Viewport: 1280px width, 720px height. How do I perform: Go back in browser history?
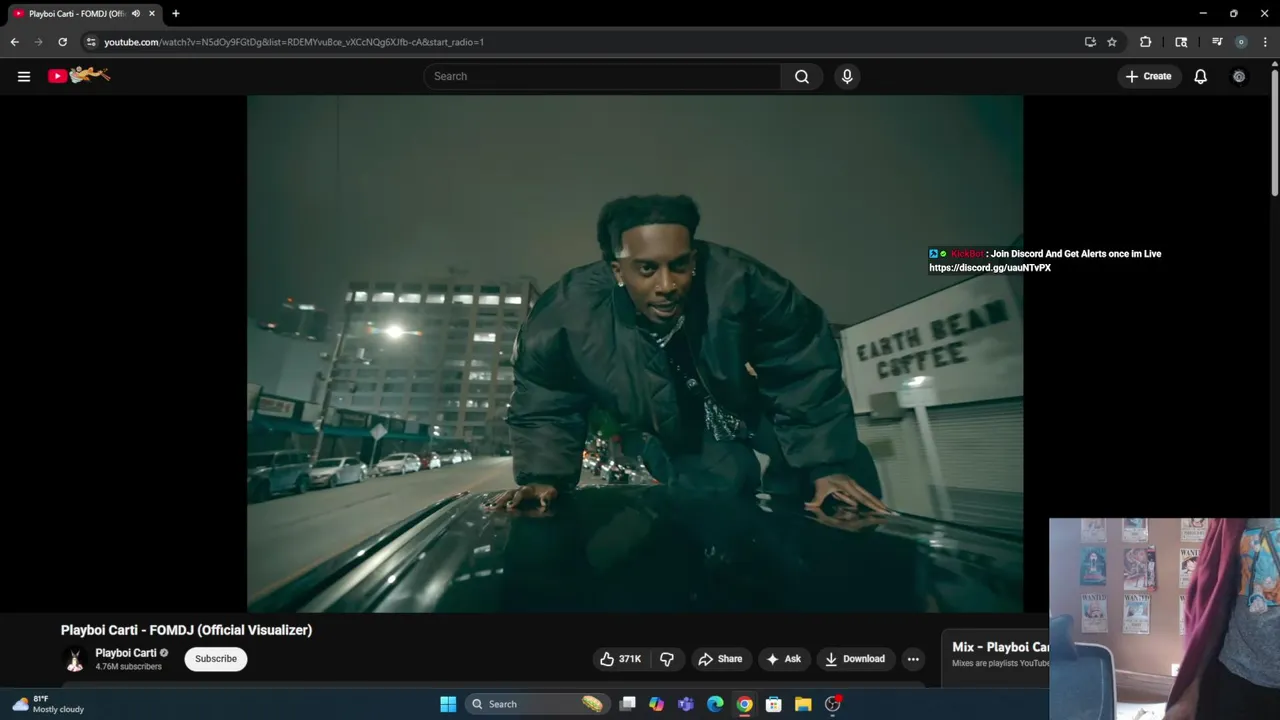coord(14,42)
